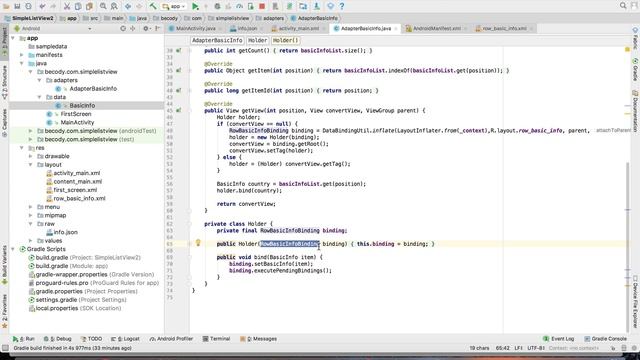
Task: Click the Navigate Back arrow icon
Action: tap(128, 6)
